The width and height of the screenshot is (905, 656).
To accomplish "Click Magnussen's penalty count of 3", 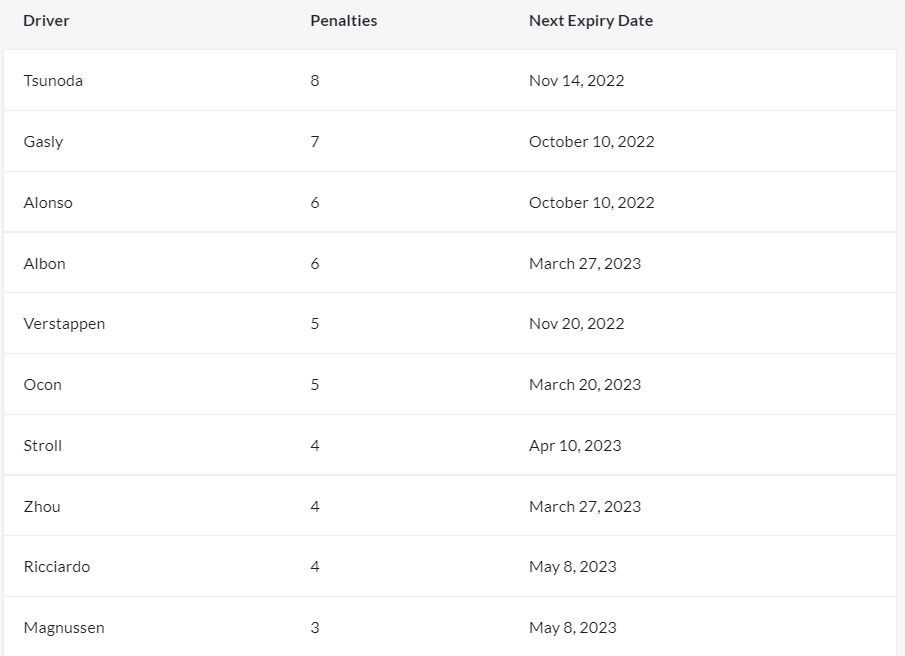I will pos(315,628).
